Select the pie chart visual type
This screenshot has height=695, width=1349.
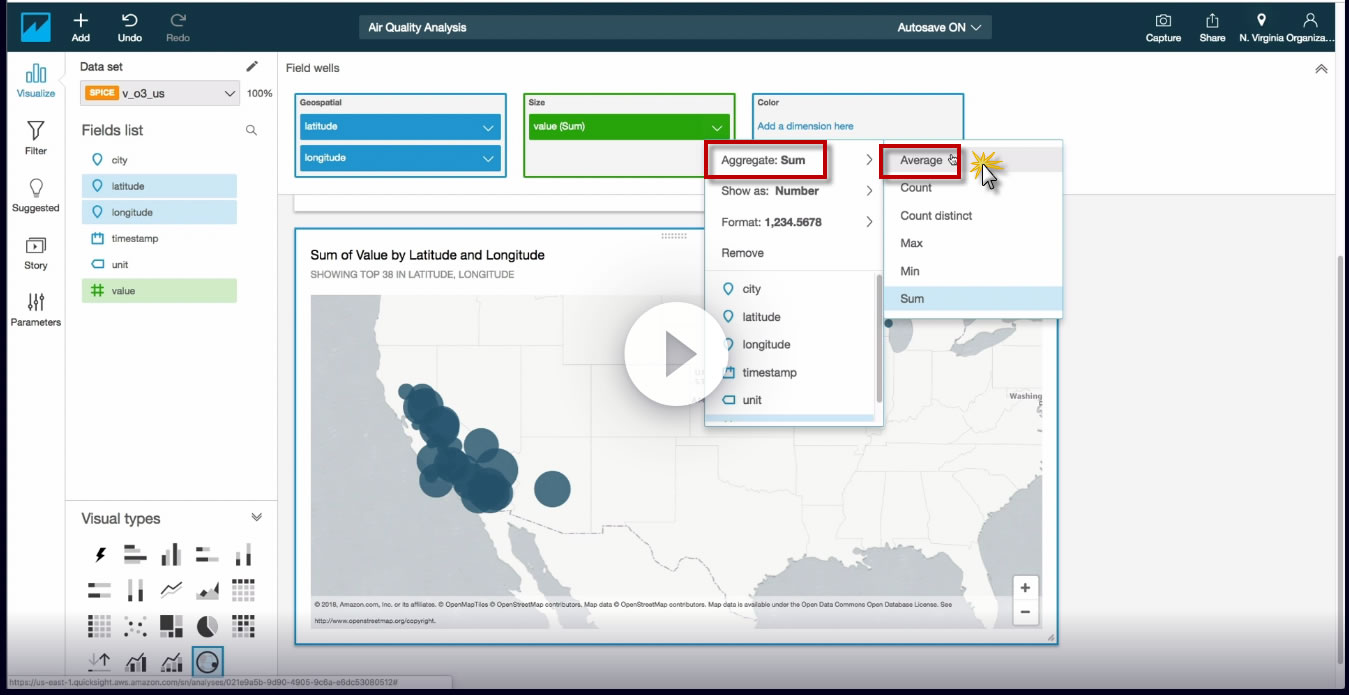pyautogui.click(x=207, y=626)
